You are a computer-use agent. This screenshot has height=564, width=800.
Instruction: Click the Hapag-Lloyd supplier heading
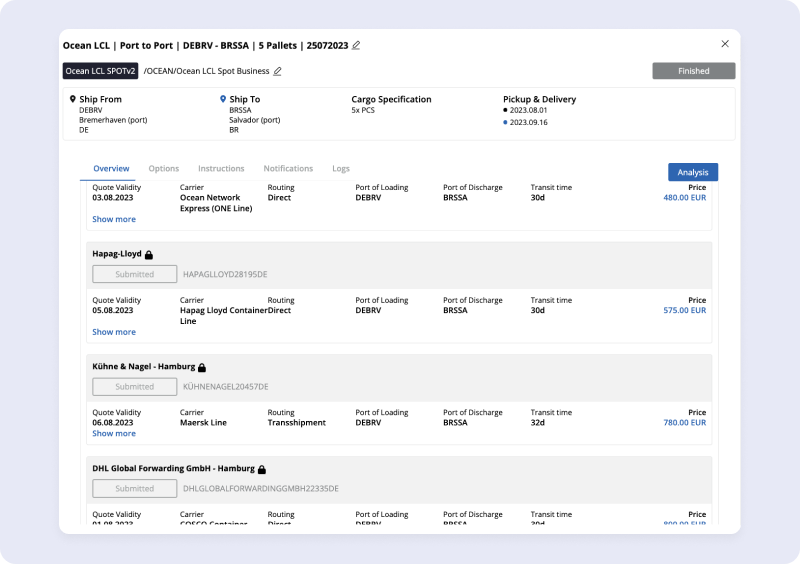pos(117,254)
